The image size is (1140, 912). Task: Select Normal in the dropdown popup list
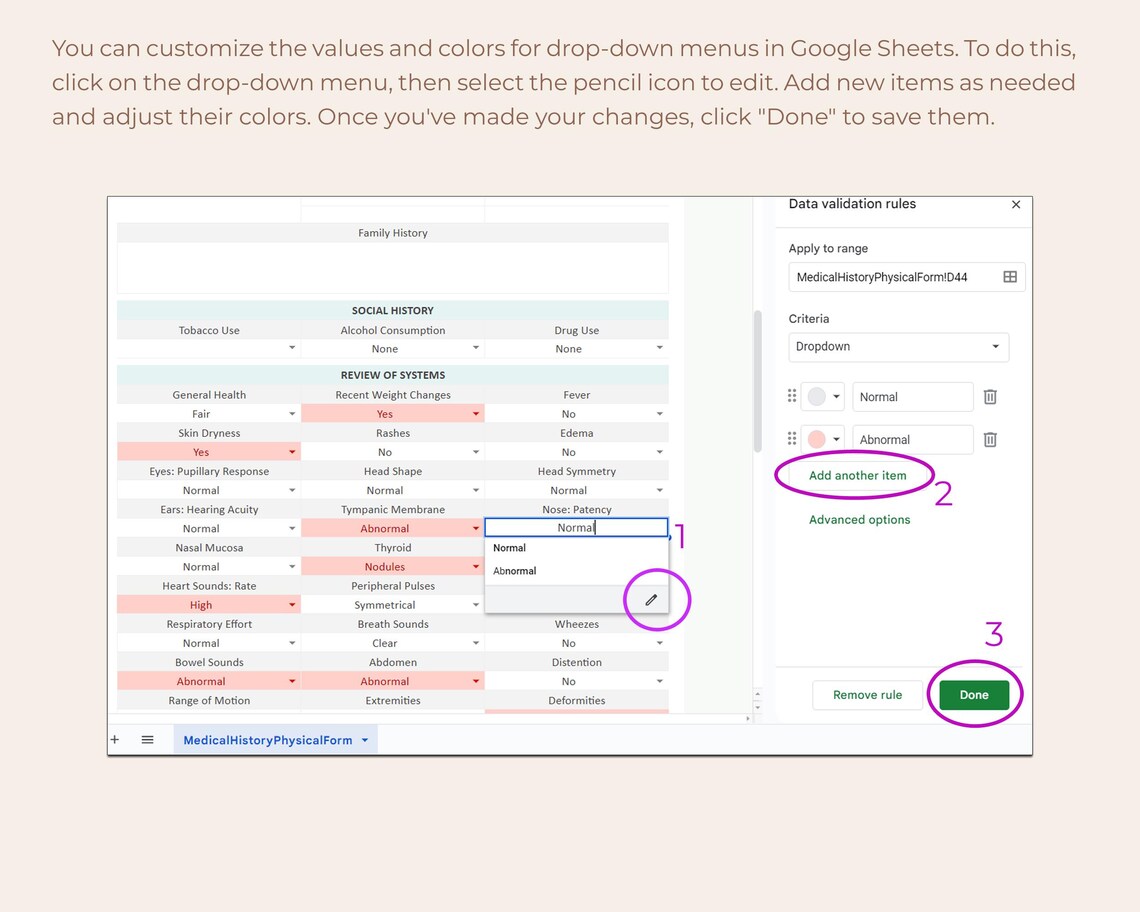tap(576, 548)
